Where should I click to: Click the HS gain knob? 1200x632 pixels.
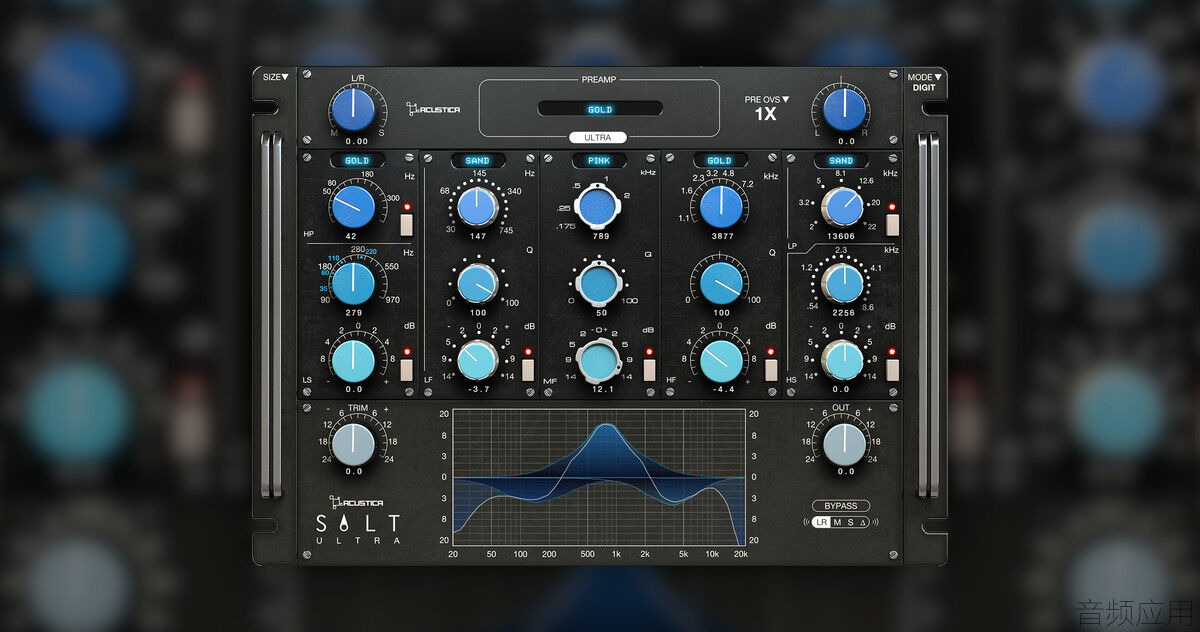click(x=843, y=361)
